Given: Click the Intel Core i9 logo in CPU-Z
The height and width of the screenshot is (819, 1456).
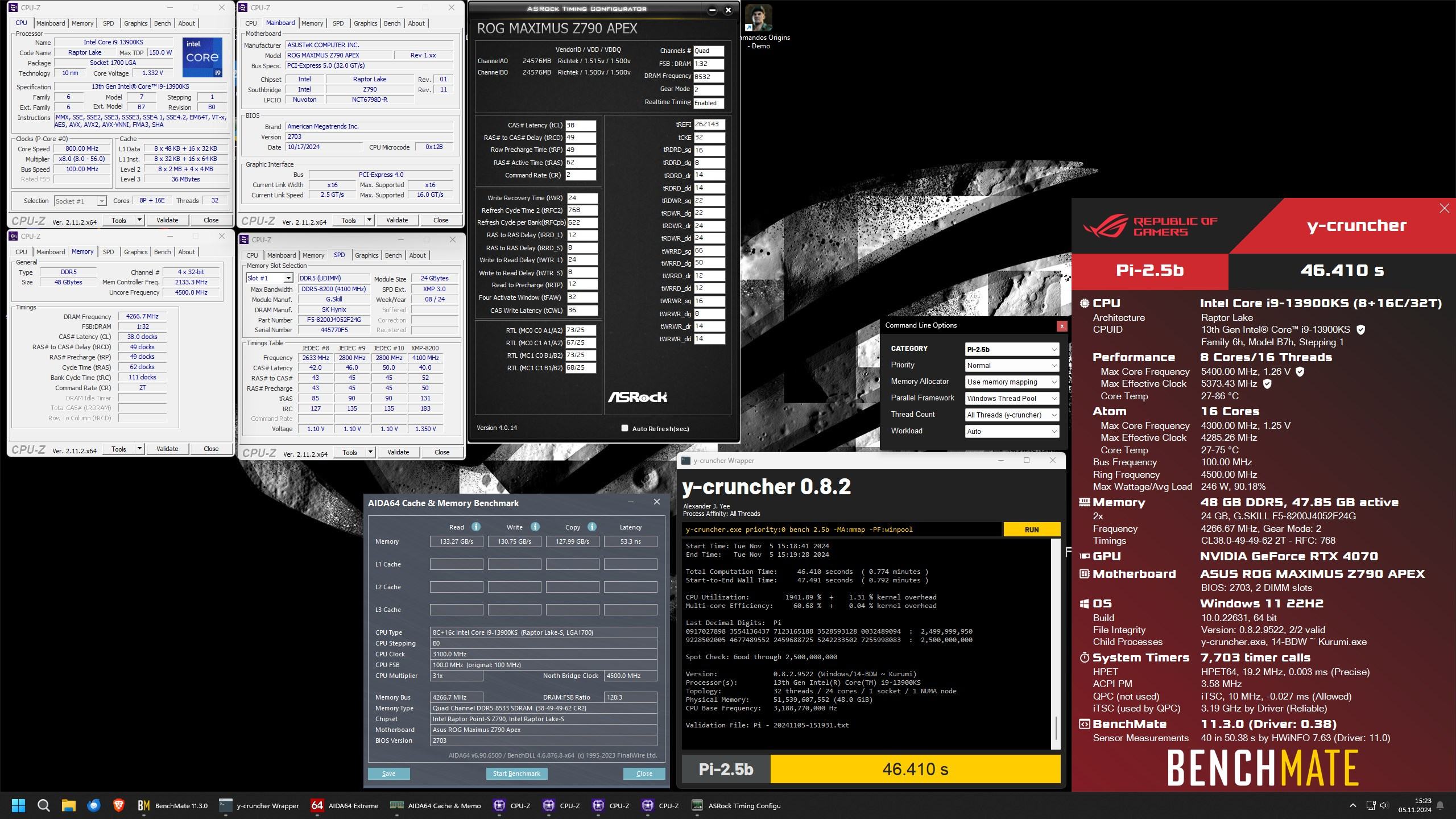Looking at the screenshot, I should (202, 57).
